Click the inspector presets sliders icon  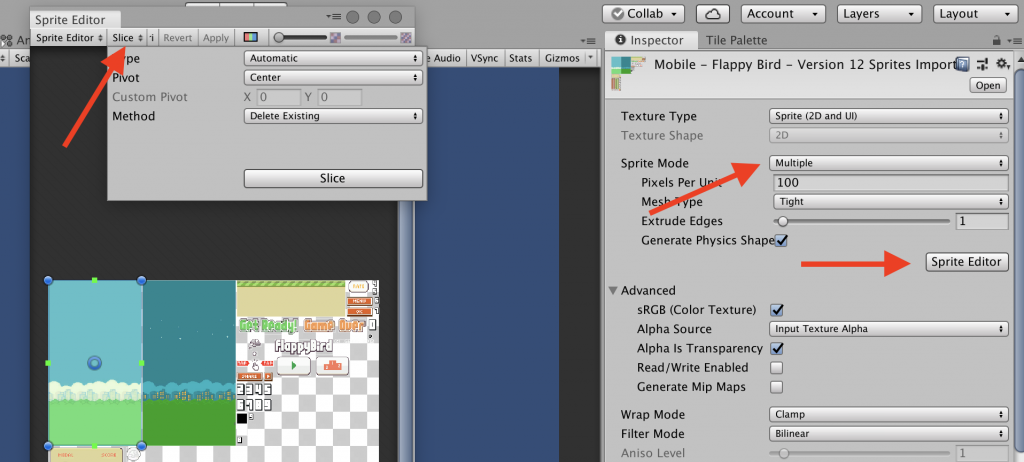coord(981,65)
